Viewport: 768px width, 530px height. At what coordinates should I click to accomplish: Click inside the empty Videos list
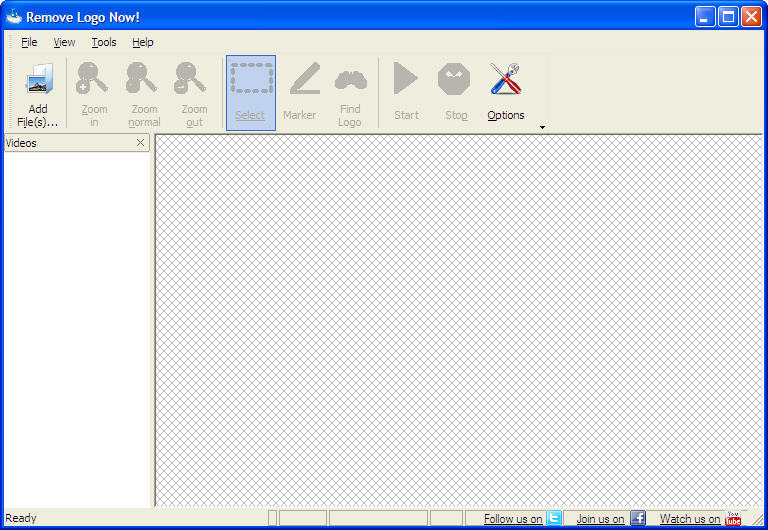pos(77,329)
